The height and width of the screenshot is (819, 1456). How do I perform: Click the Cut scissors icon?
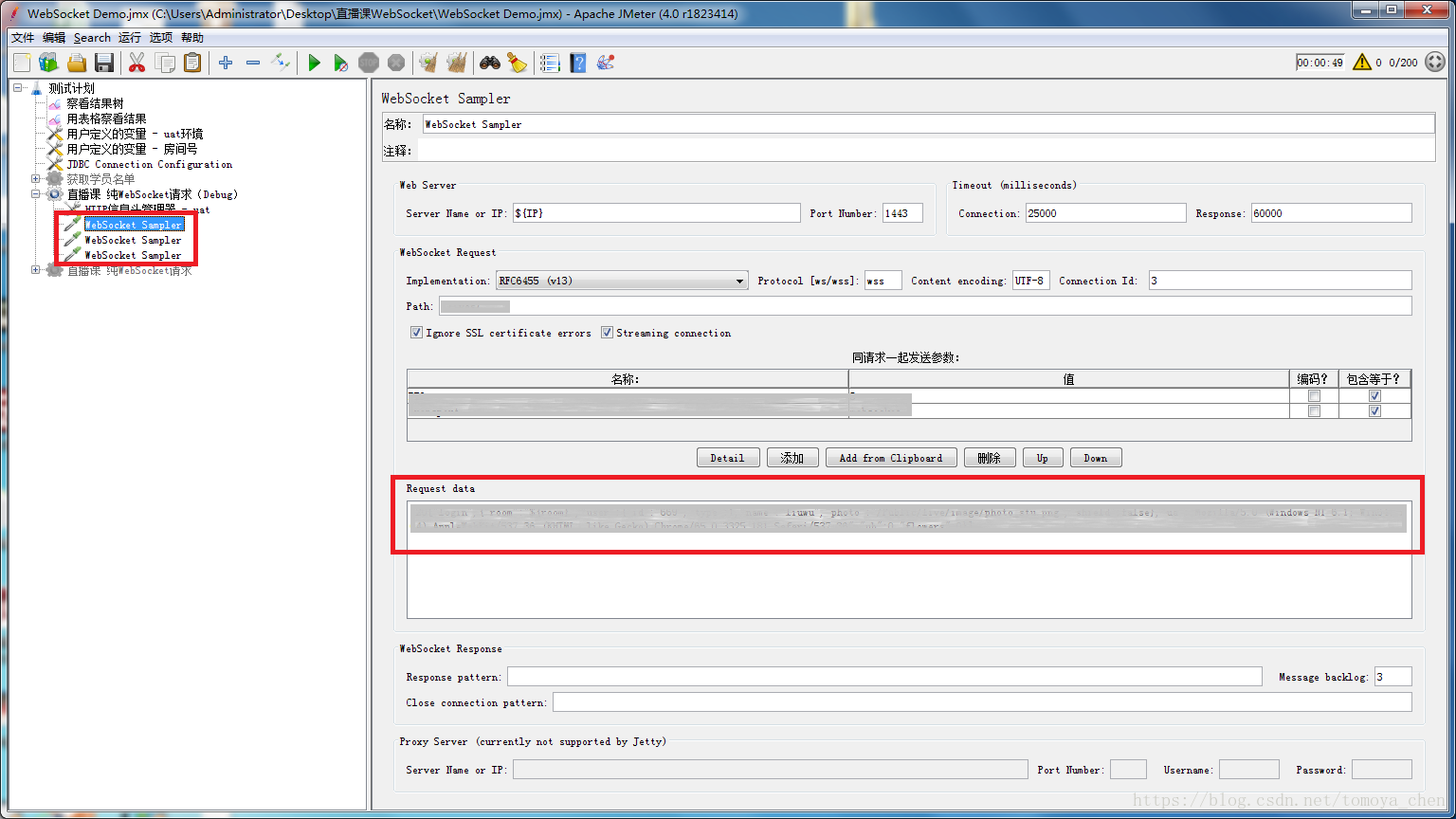(136, 63)
